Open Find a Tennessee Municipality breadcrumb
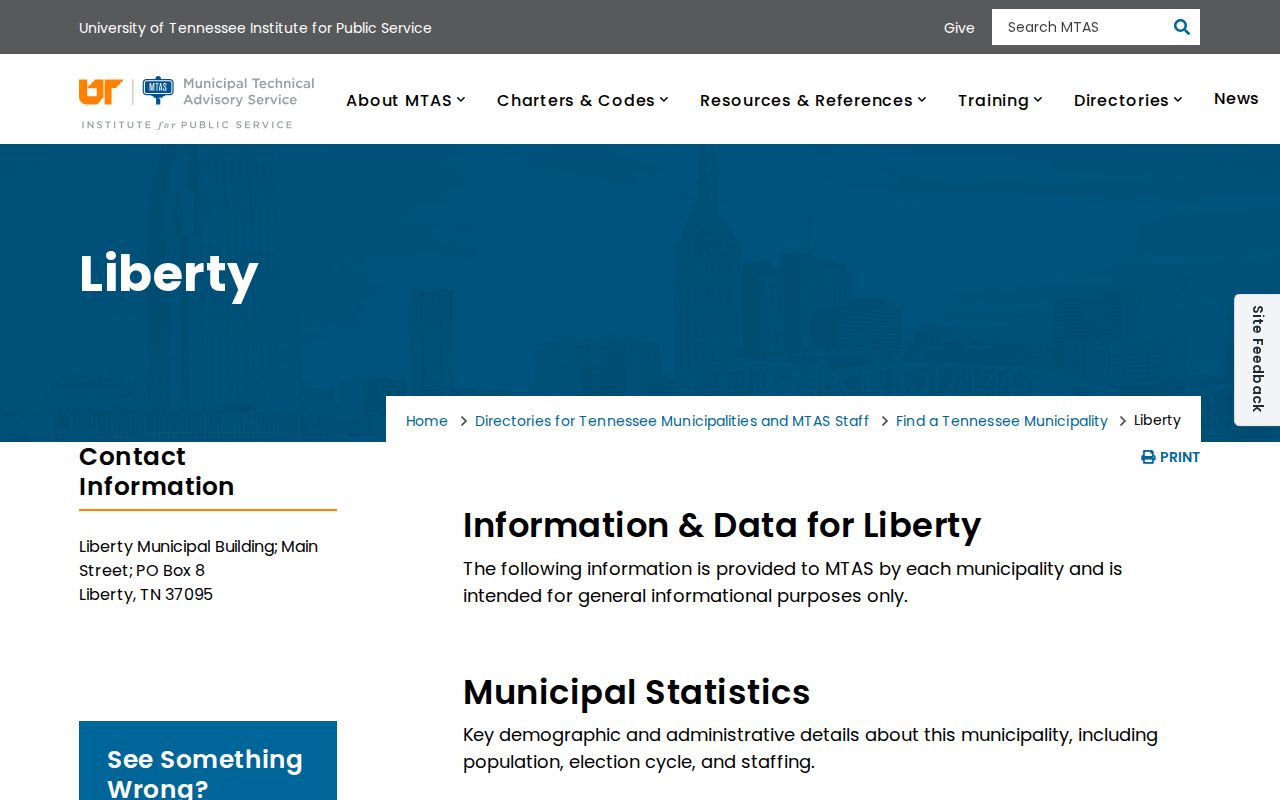 tap(1002, 421)
